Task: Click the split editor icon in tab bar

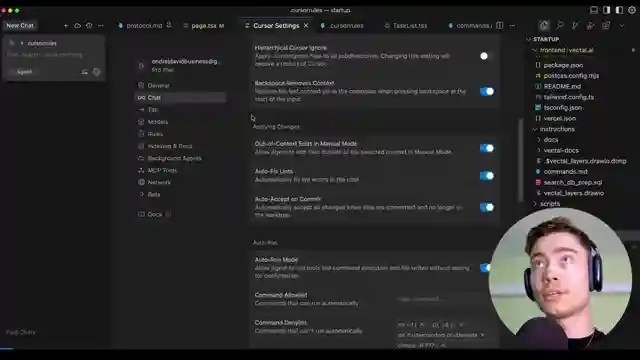Action: click(499, 25)
